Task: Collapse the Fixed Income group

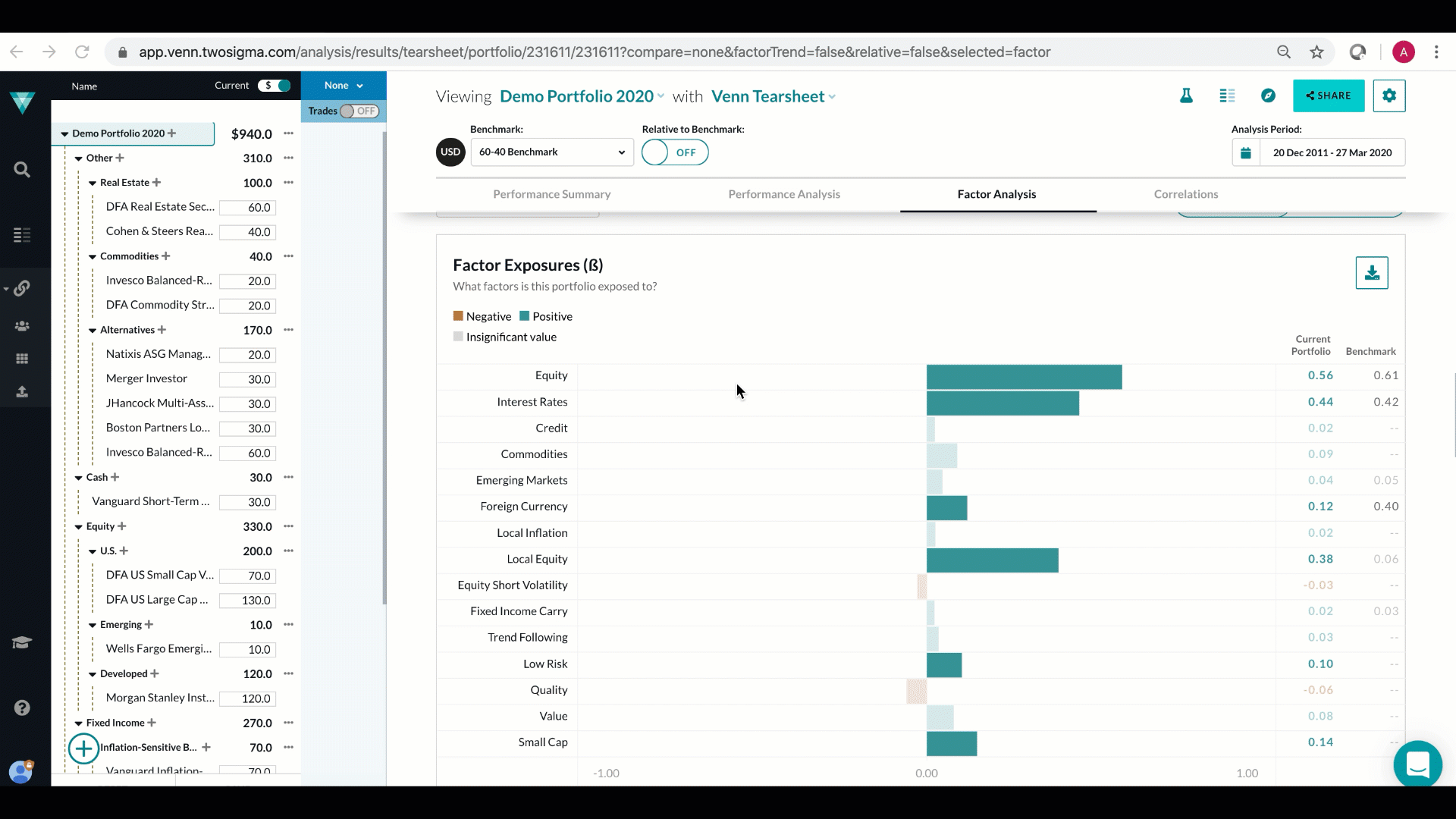Action: [78, 723]
